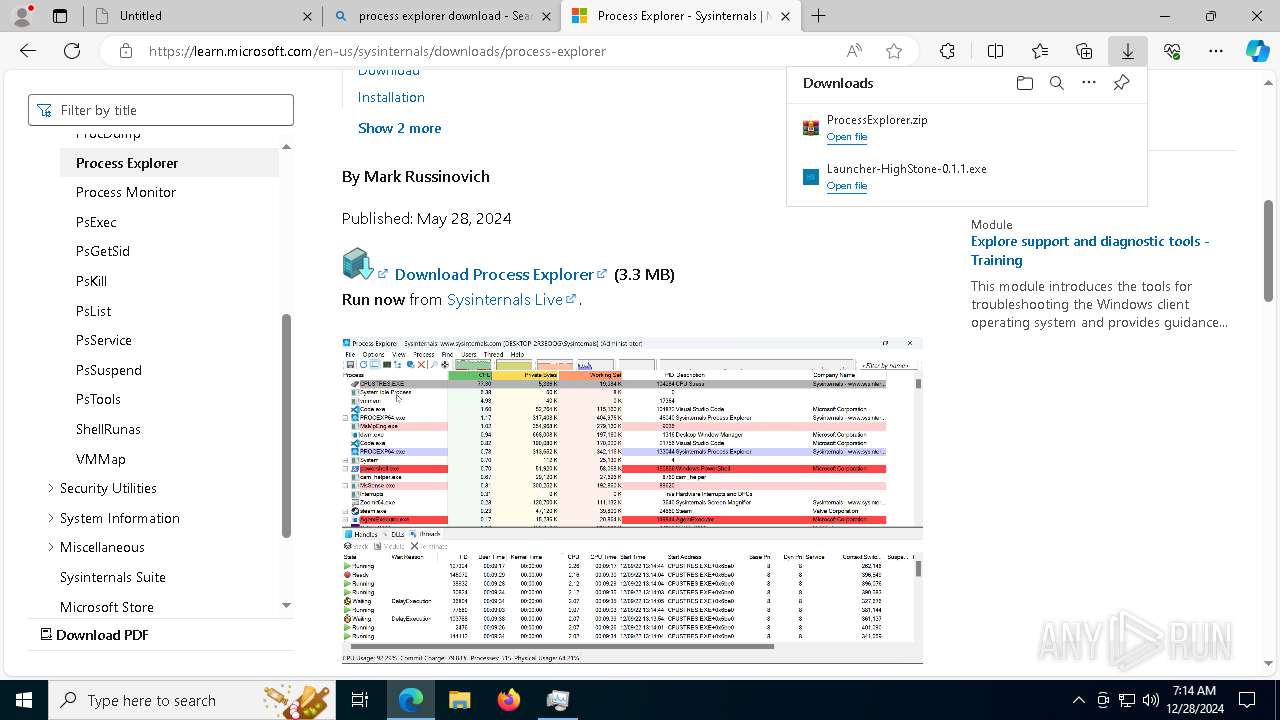Close the Untitled tab

pyautogui.click(x=307, y=16)
